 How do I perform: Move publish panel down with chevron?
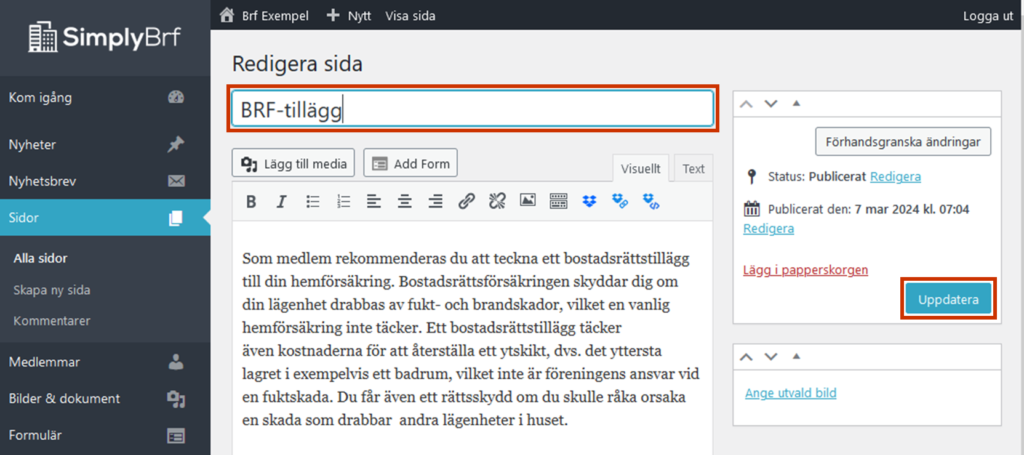tap(770, 103)
